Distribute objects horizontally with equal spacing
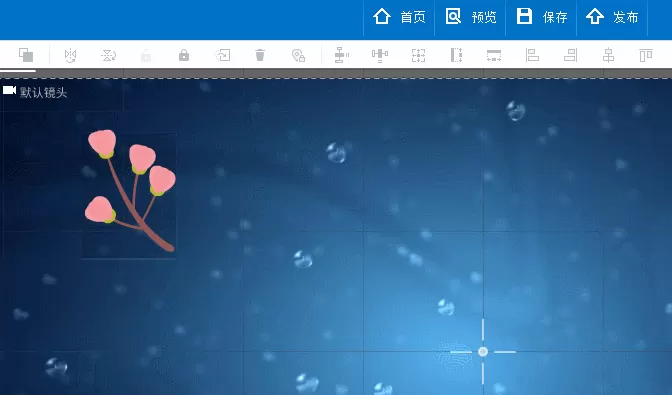Image resolution: width=672 pixels, height=395 pixels. (380, 55)
